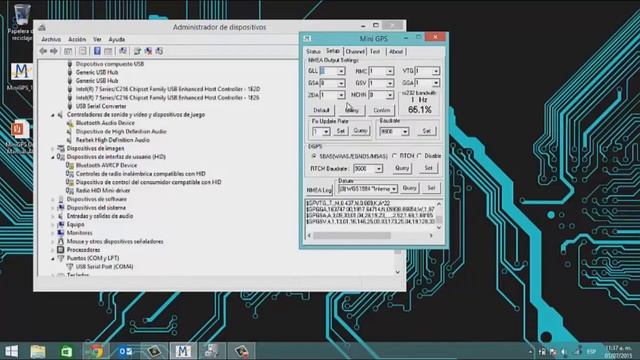Open Properties via the Device Manager toolbar icon
Viewport: 640px width, 360px height.
[83, 51]
